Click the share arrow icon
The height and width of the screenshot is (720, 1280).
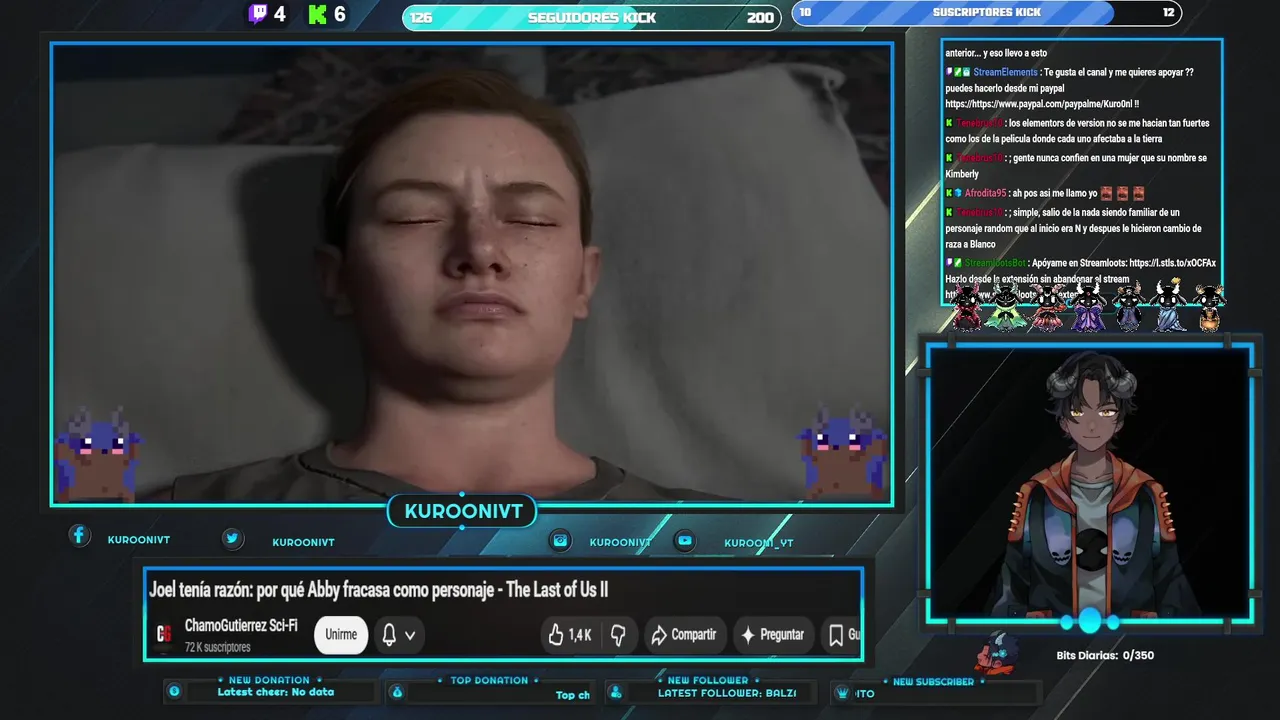point(658,634)
